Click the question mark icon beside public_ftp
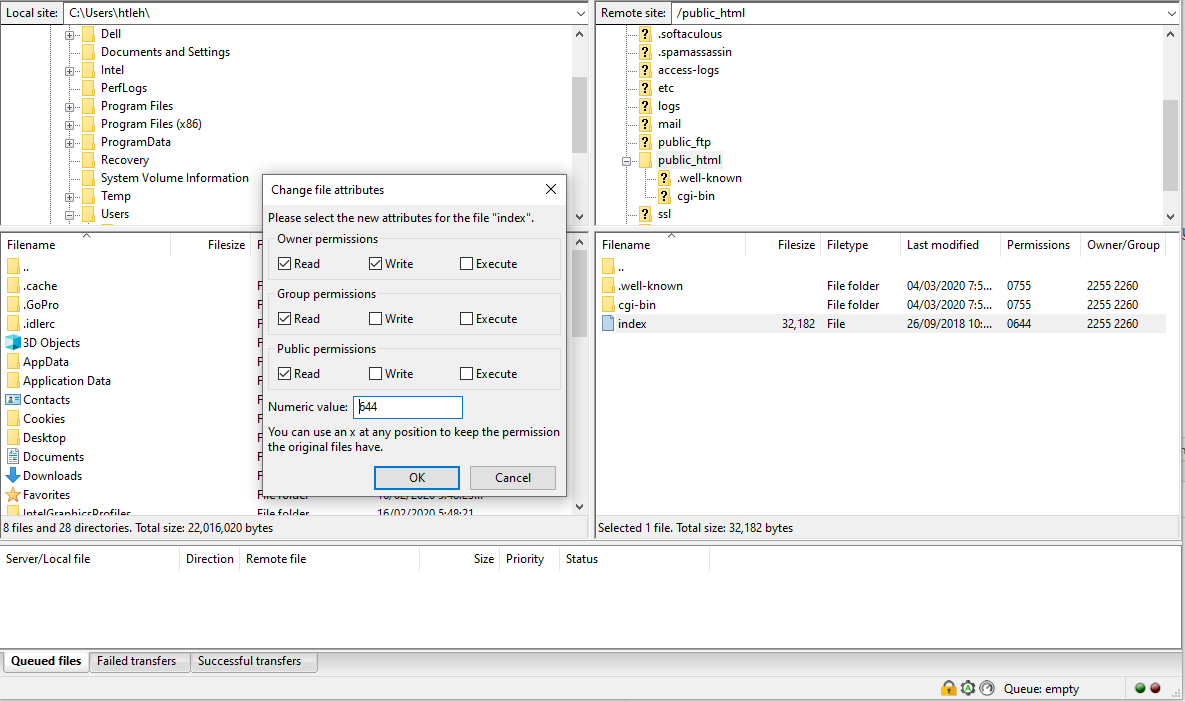1185x702 pixels. [x=645, y=142]
